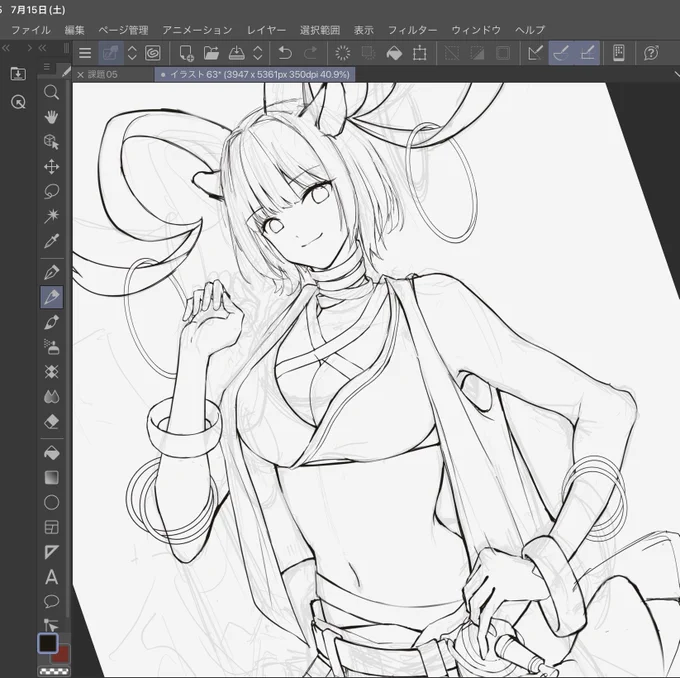Viewport: 680px width, 678px height.
Task: Save the illustration using command bar
Action: click(x=236, y=53)
